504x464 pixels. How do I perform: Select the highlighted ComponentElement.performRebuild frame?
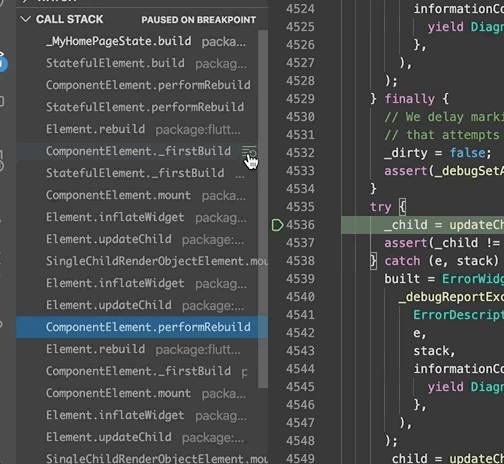click(142, 327)
